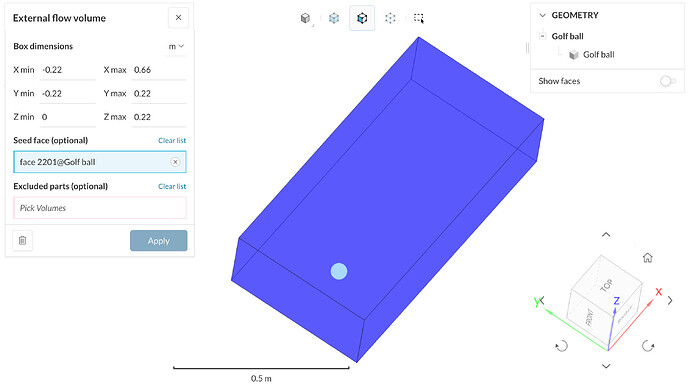The image size is (690, 384).
Task: Enable the box selection tool icon
Action: tap(419, 18)
